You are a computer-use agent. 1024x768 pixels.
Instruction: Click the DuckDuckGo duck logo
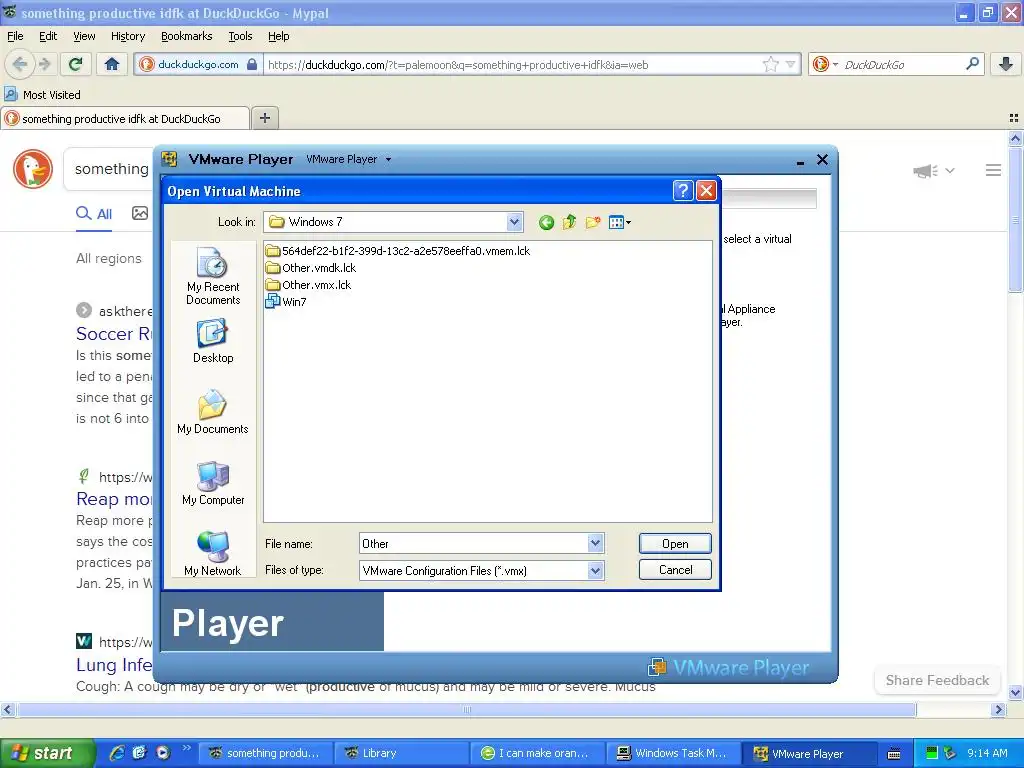pos(33,169)
